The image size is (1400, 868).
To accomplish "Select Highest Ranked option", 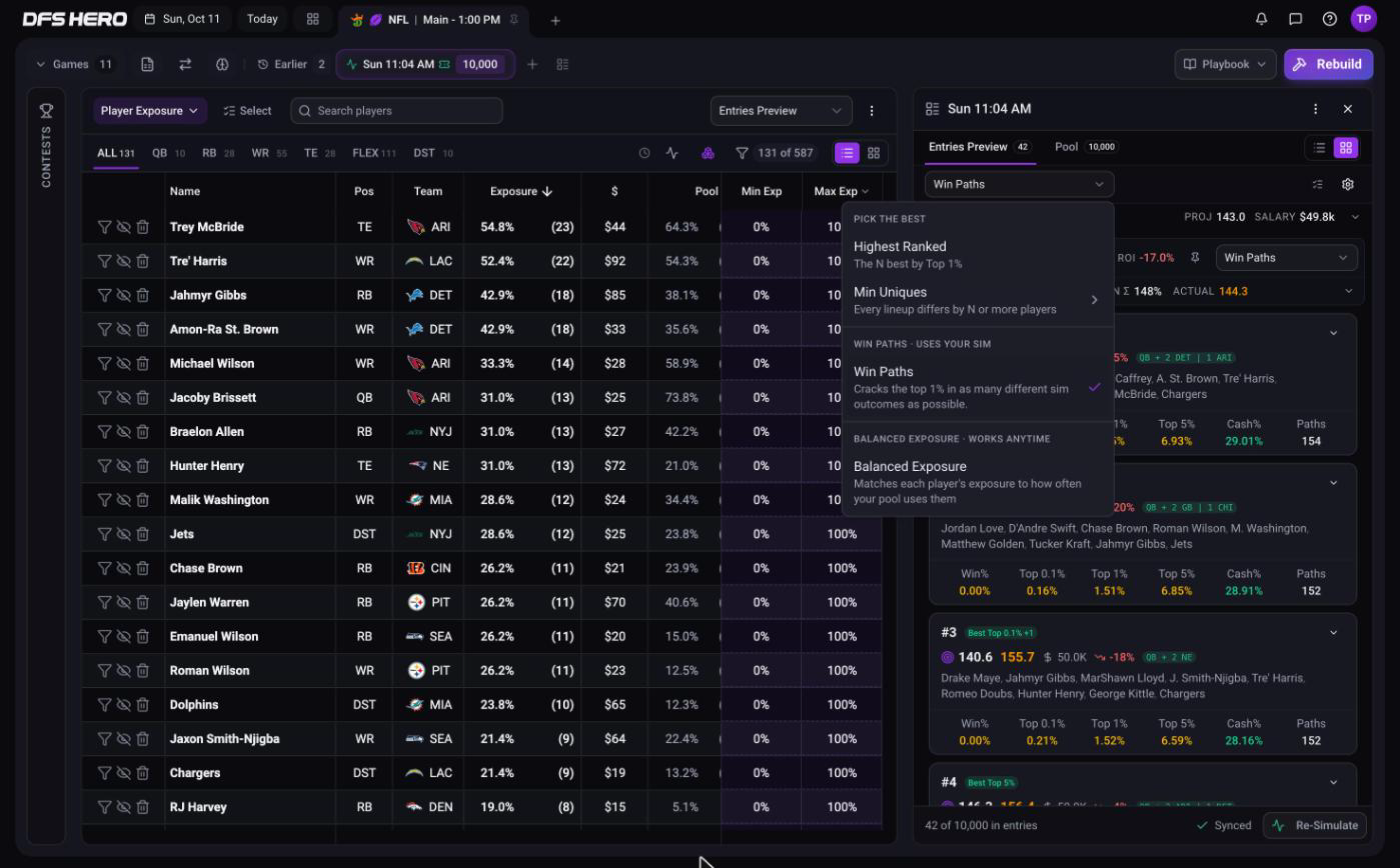I will (978, 254).
